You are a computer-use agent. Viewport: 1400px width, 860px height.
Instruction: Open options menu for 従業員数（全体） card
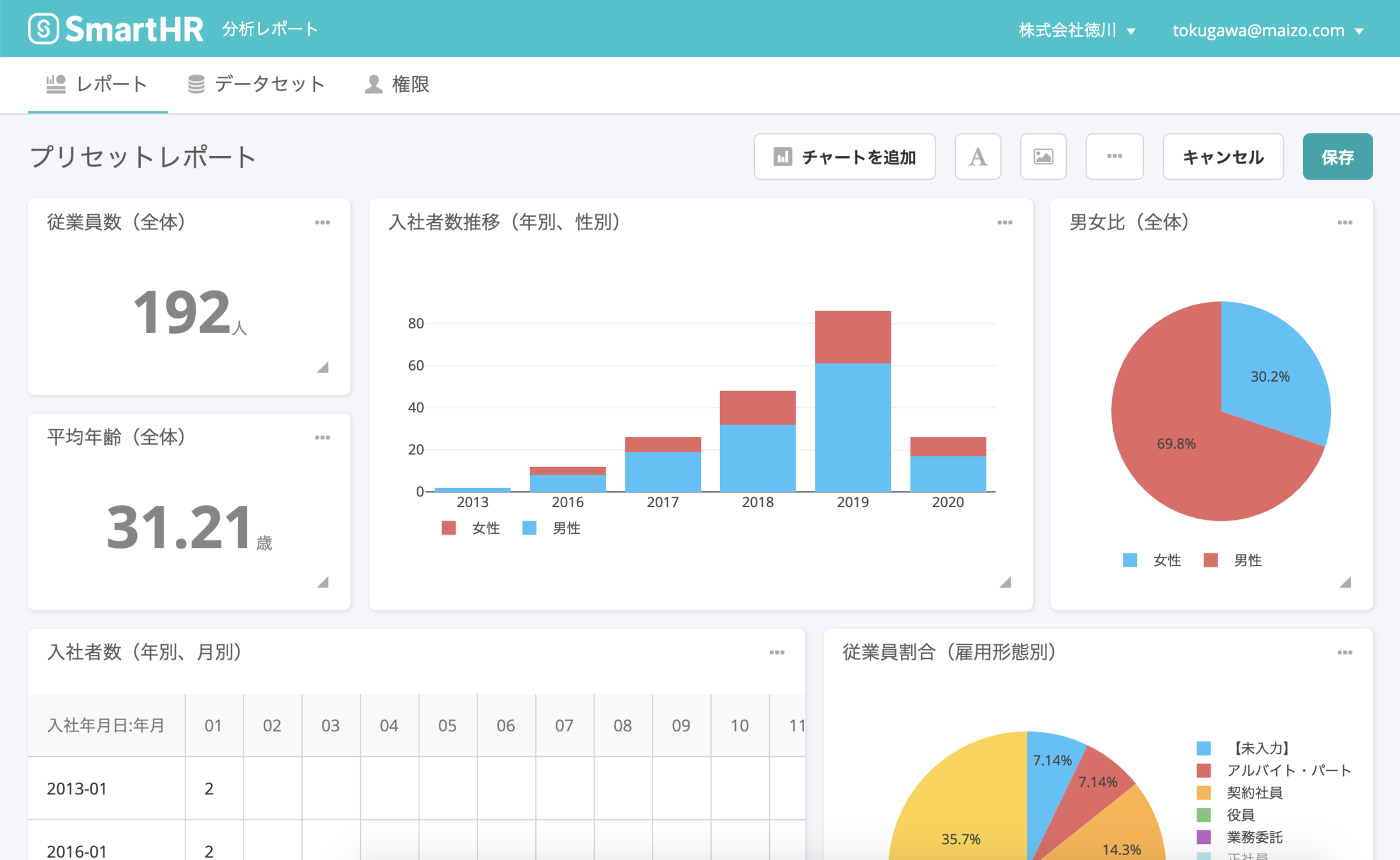(x=322, y=223)
